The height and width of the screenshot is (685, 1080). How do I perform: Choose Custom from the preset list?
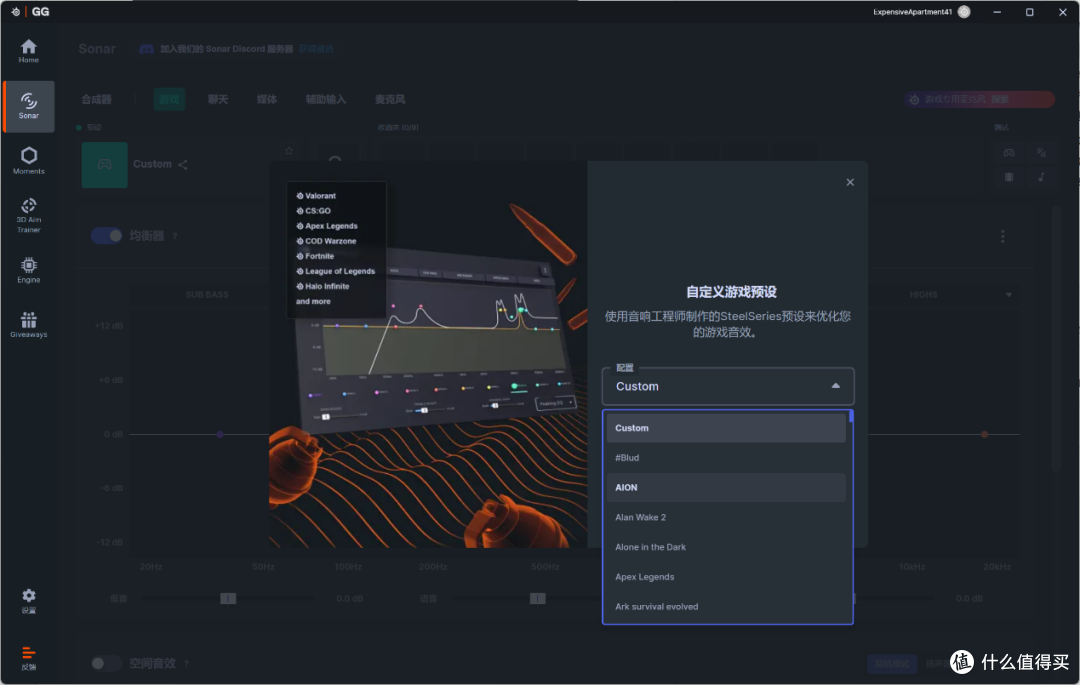(x=726, y=428)
